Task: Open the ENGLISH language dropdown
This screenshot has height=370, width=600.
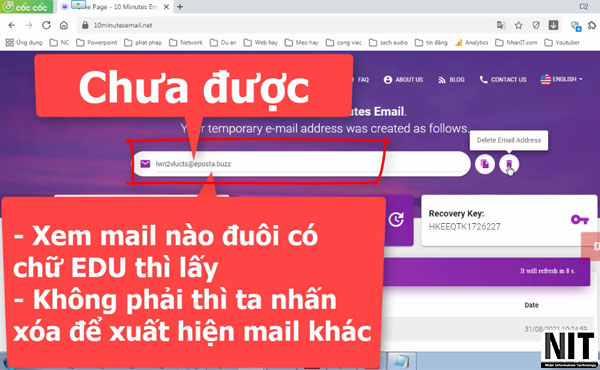Action: tap(561, 79)
